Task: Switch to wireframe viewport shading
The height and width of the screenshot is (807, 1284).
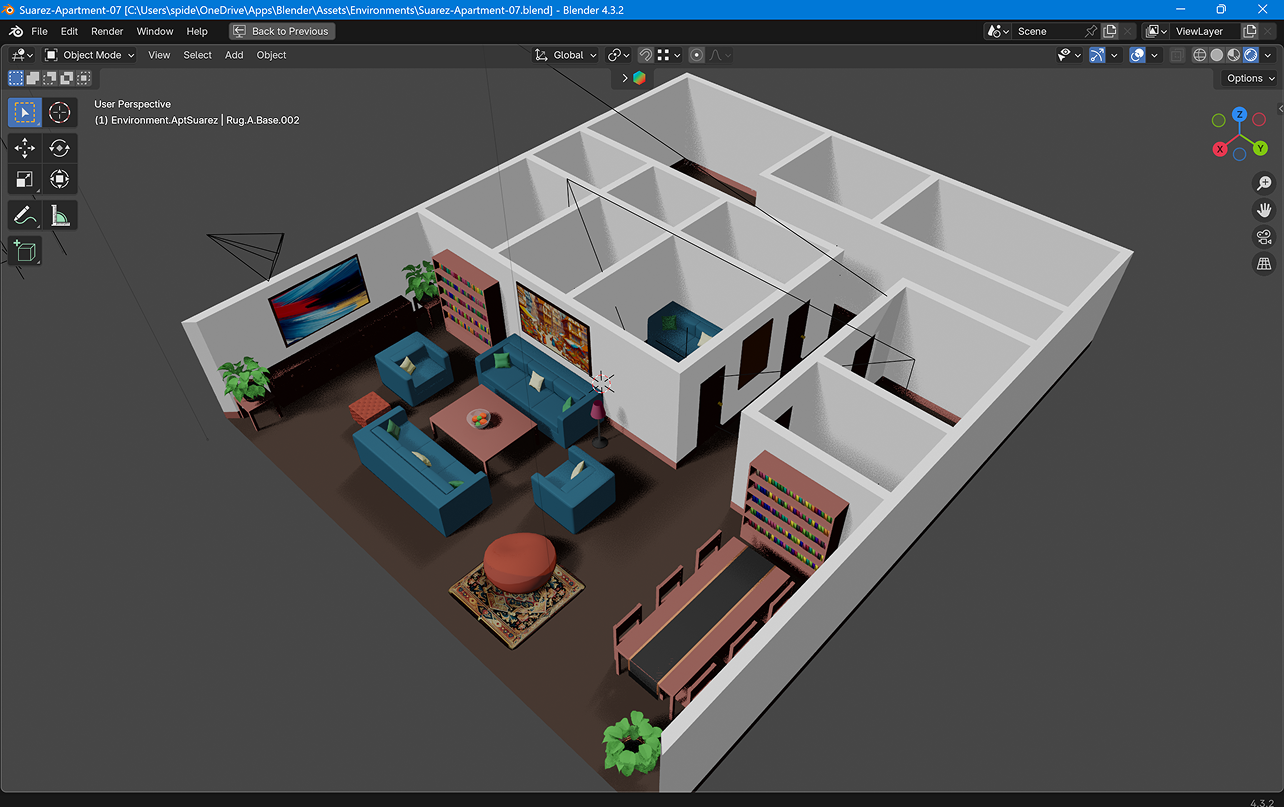Action: coord(1199,55)
